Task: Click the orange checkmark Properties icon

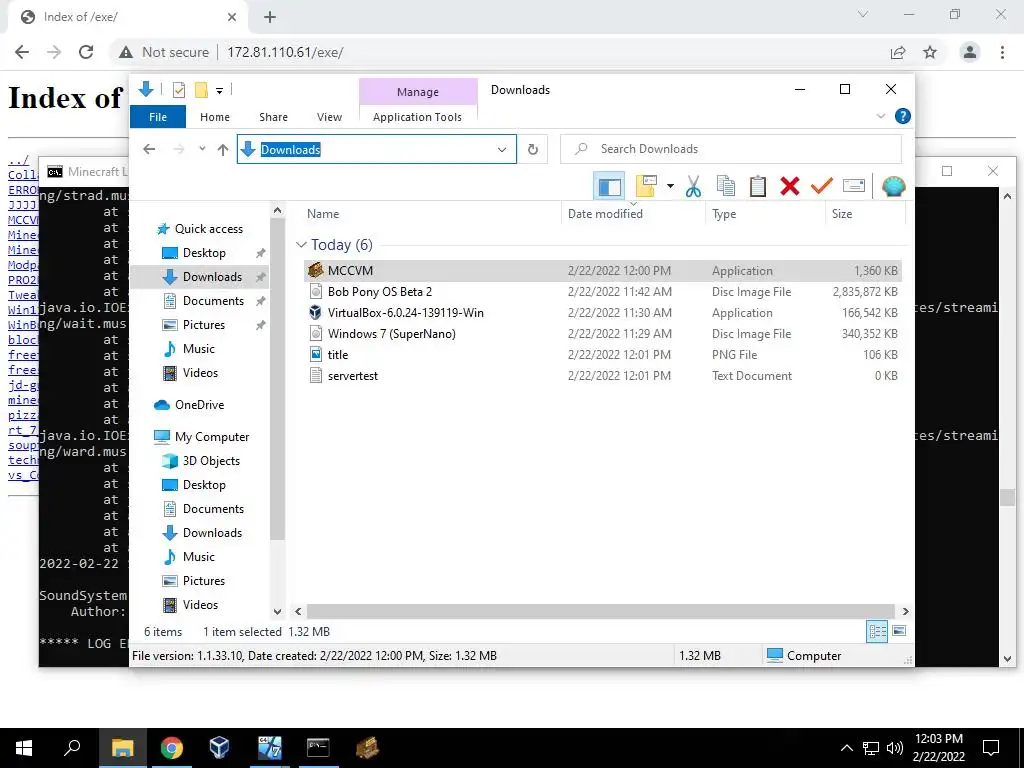Action: pyautogui.click(x=822, y=187)
